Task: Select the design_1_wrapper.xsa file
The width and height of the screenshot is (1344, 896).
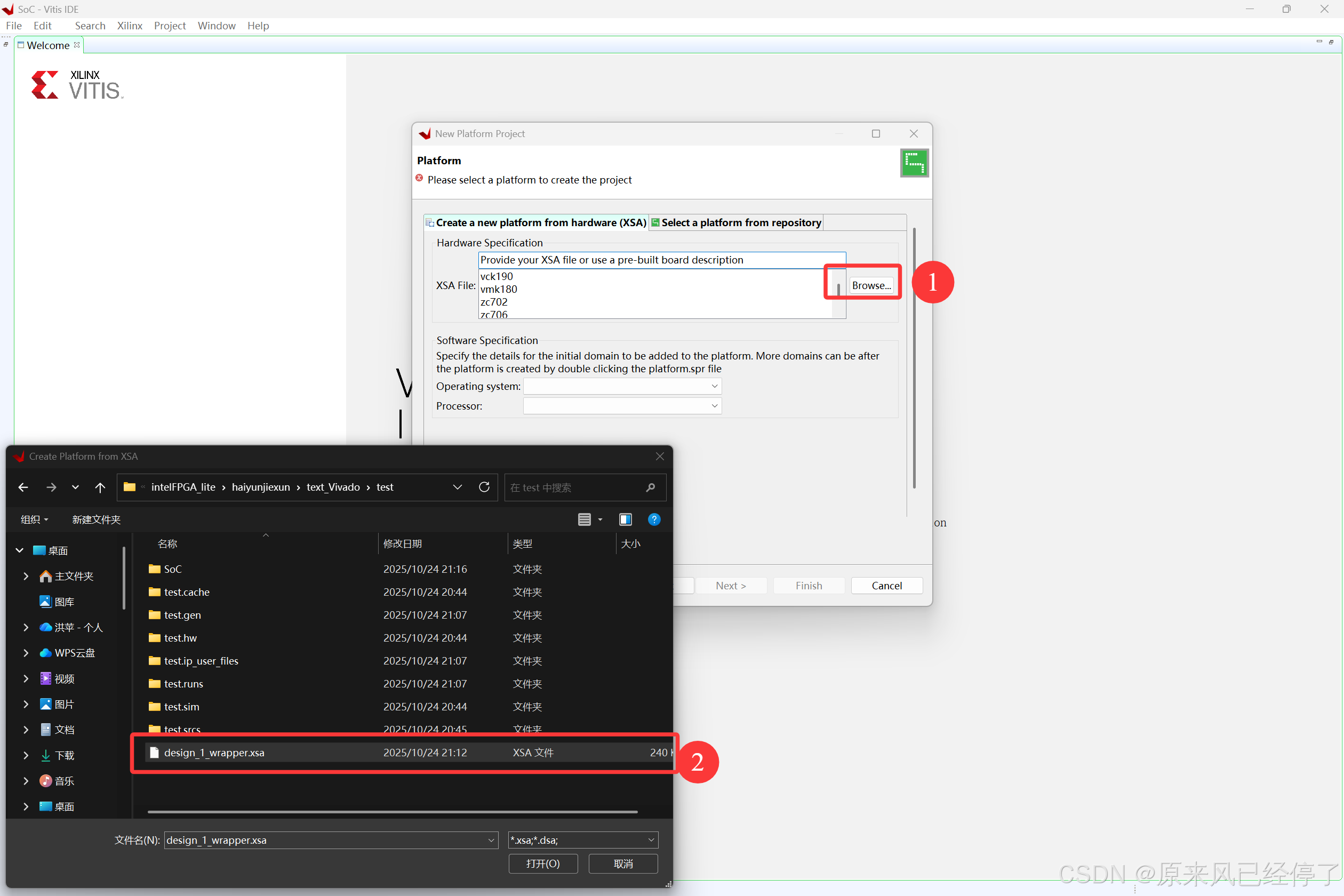Action: click(214, 752)
